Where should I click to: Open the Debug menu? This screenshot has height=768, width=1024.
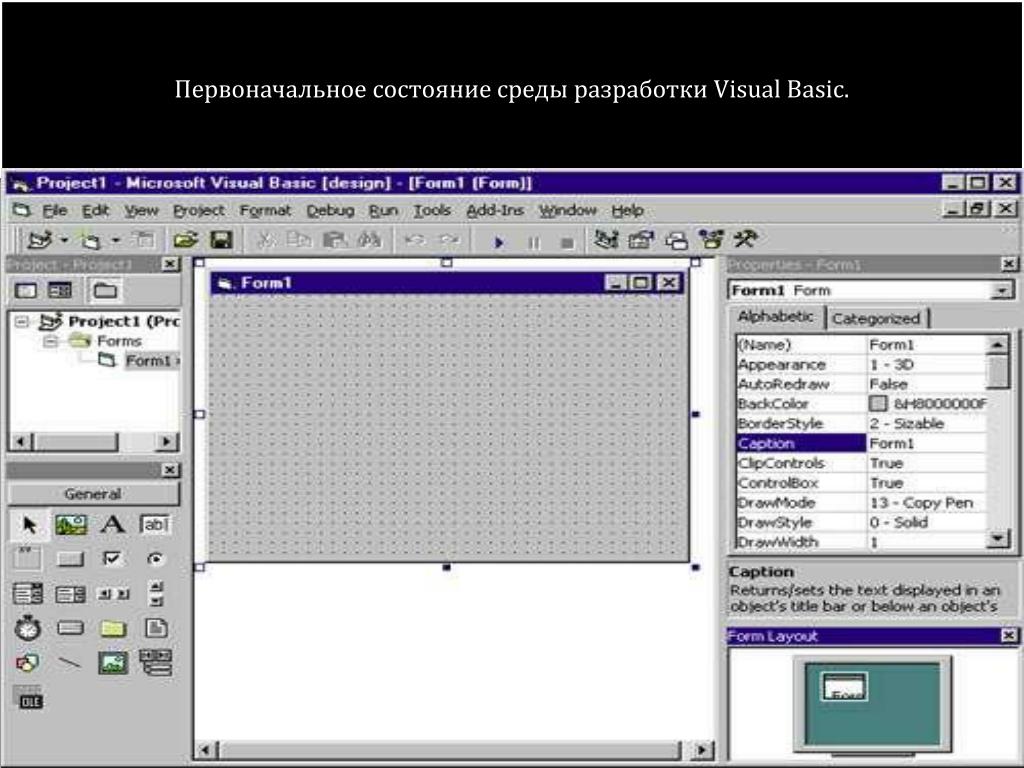click(330, 210)
